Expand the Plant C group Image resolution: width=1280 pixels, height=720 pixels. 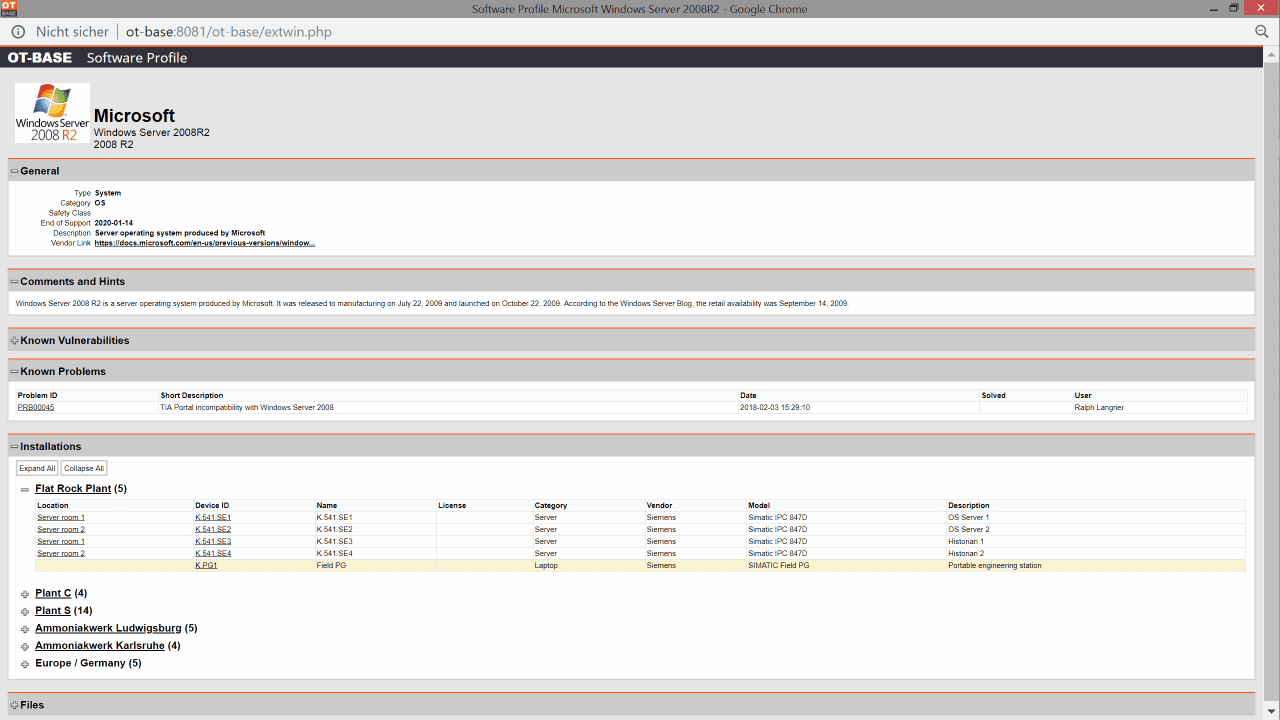point(25,594)
